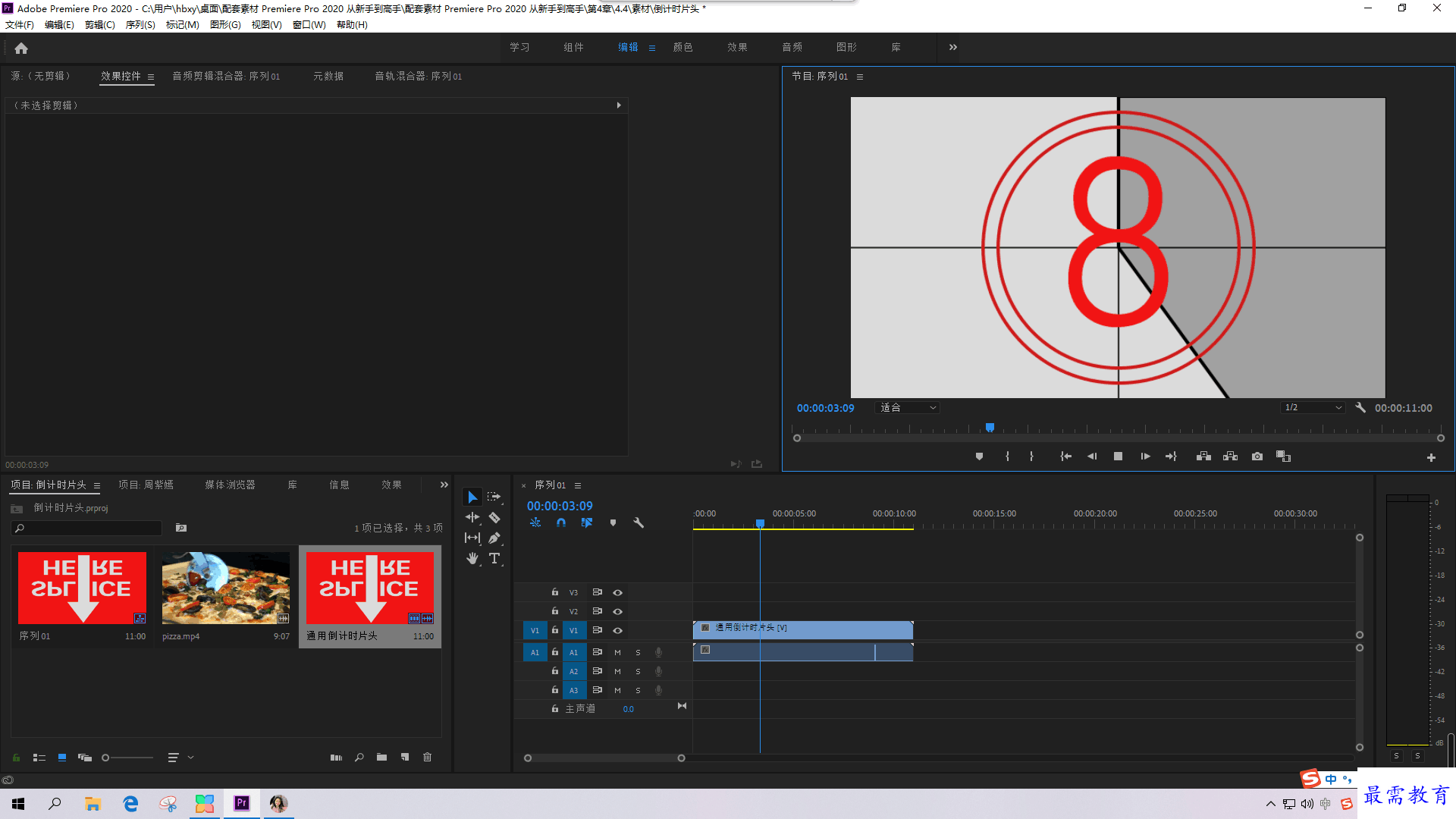Toggle V3 track output eye

[x=617, y=592]
